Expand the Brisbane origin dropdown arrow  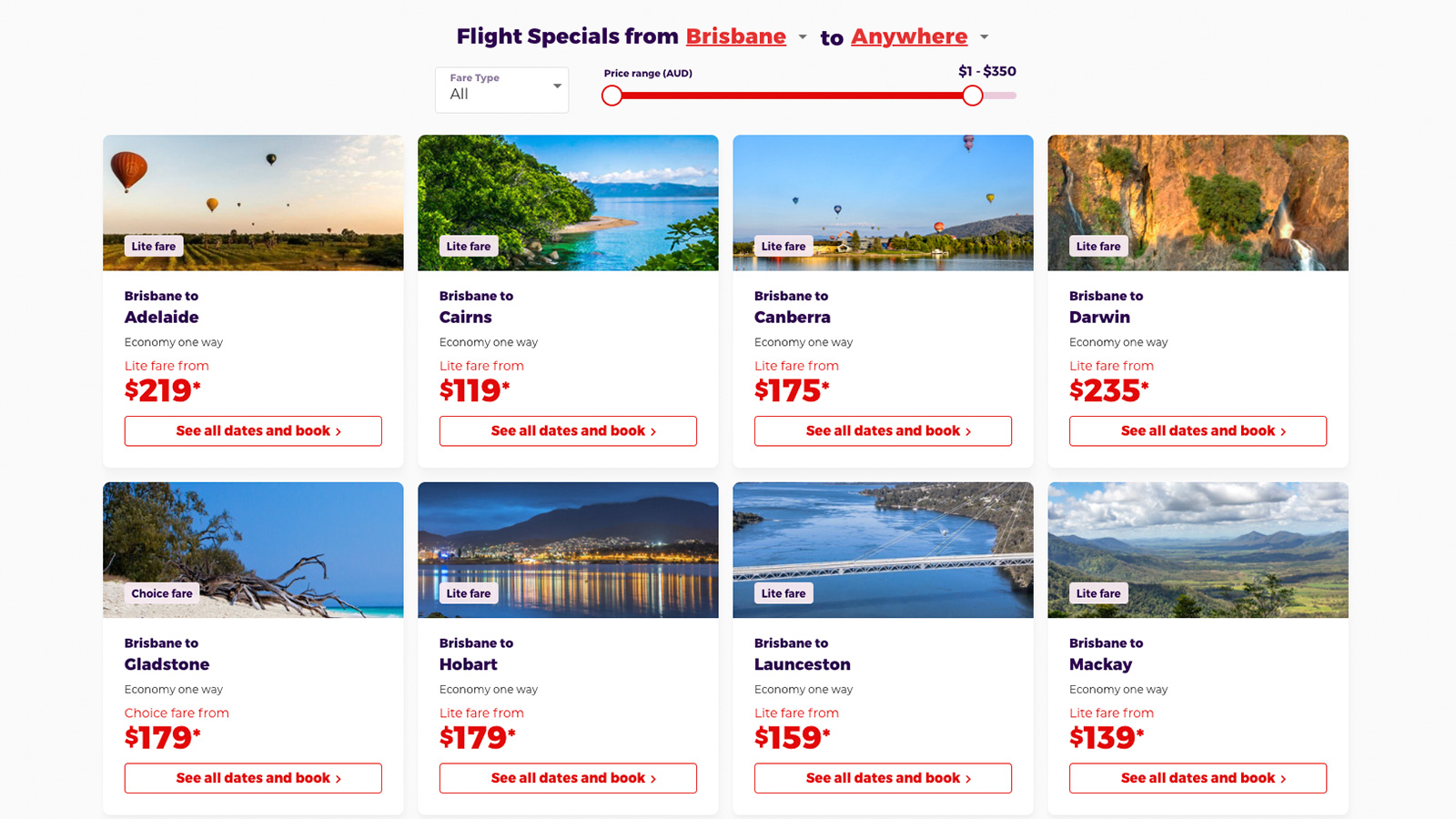pyautogui.click(x=803, y=37)
